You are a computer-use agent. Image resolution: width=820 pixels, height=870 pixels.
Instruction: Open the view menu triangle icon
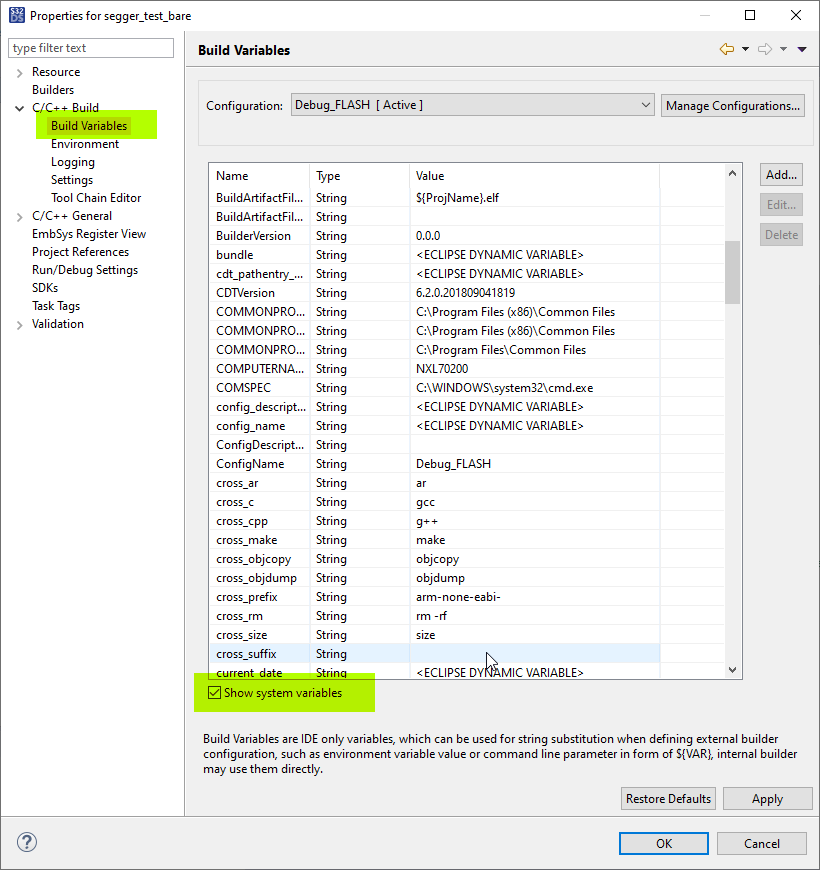click(x=803, y=47)
